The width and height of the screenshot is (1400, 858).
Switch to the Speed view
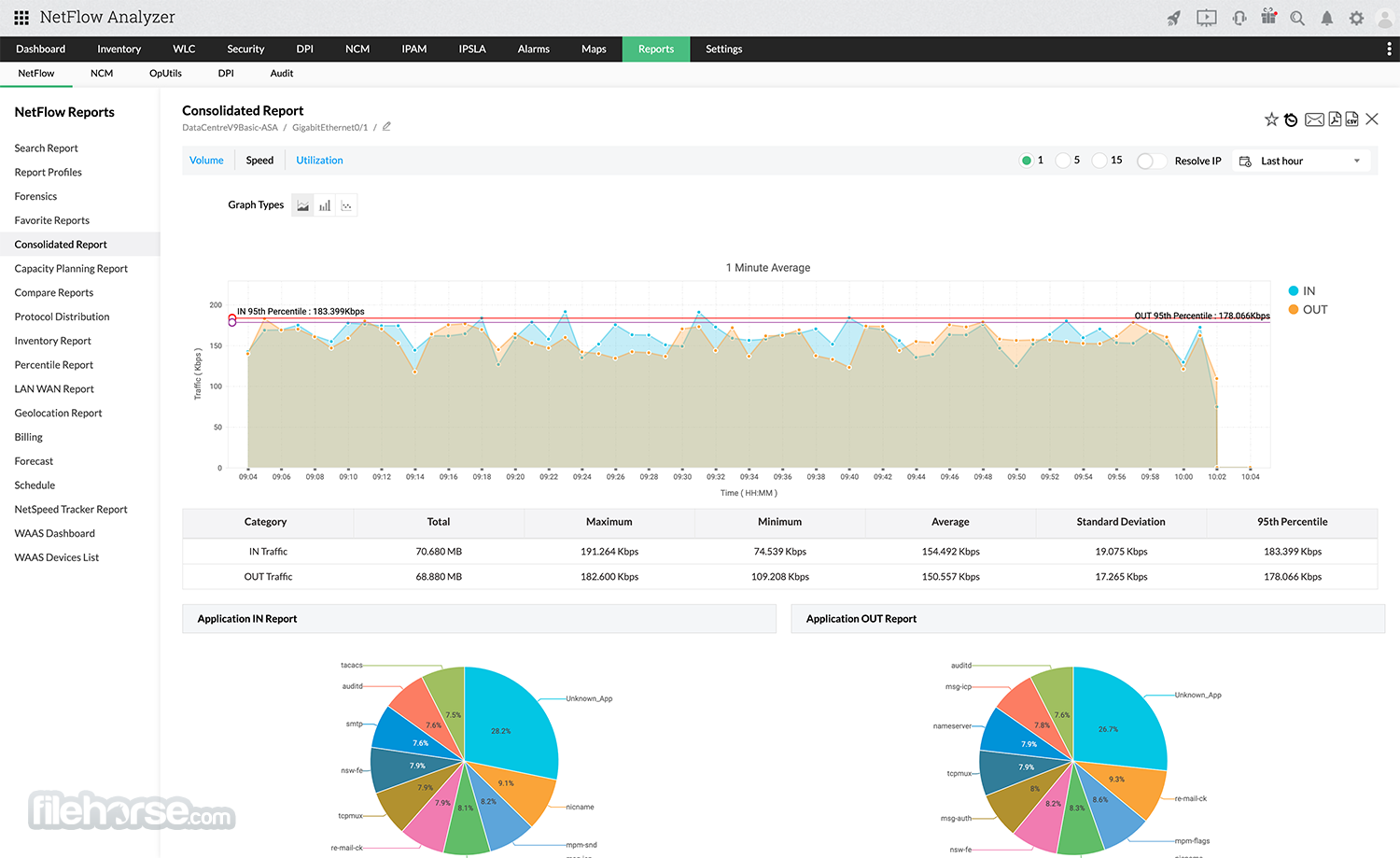259,161
